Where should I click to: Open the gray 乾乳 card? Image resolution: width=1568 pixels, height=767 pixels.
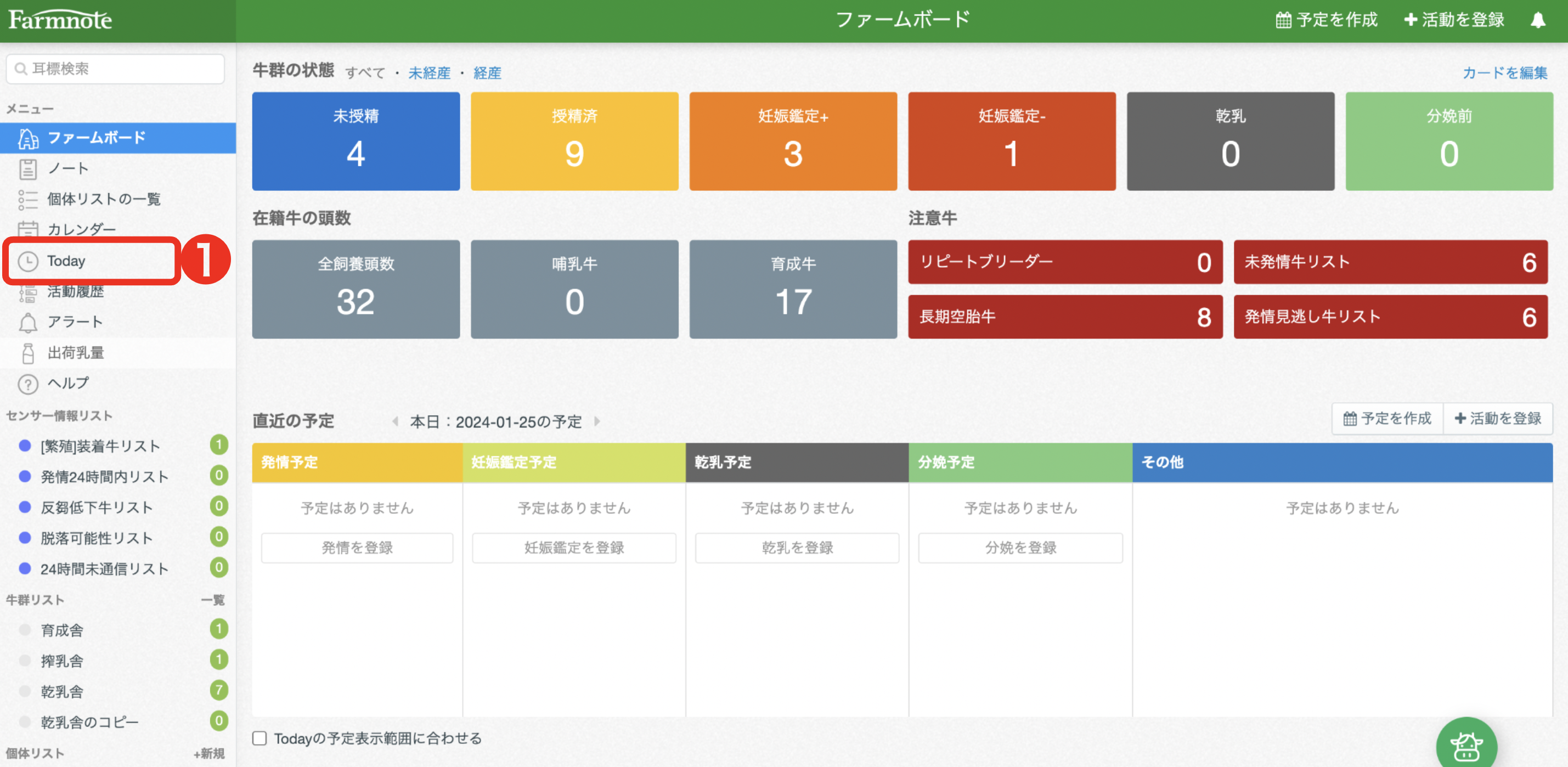[1230, 141]
